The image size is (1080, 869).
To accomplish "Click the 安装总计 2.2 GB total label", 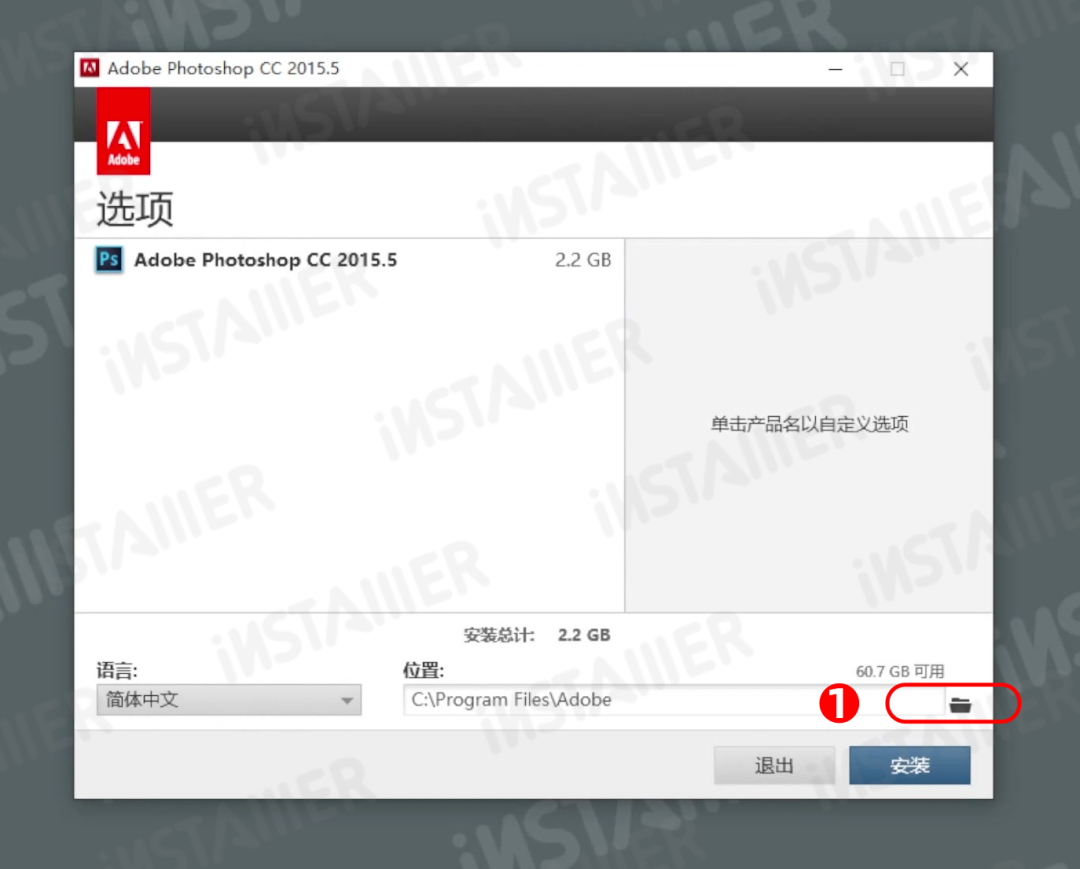I will (537, 635).
